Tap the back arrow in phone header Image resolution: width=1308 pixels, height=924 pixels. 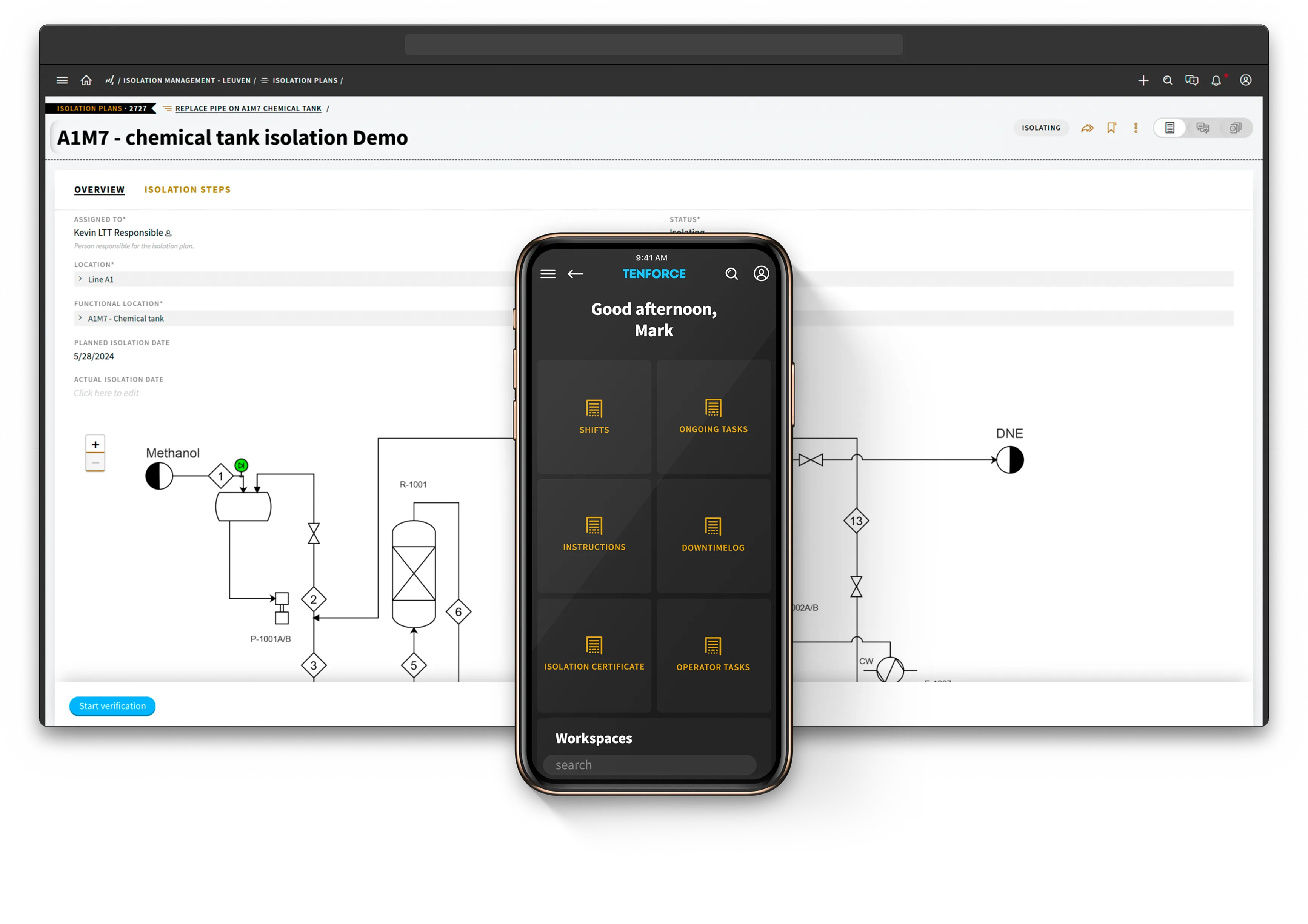(x=576, y=274)
